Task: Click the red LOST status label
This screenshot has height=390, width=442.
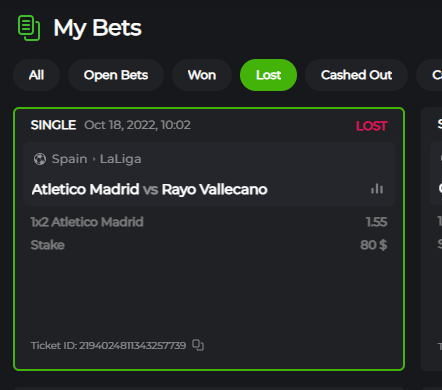Action: [372, 126]
